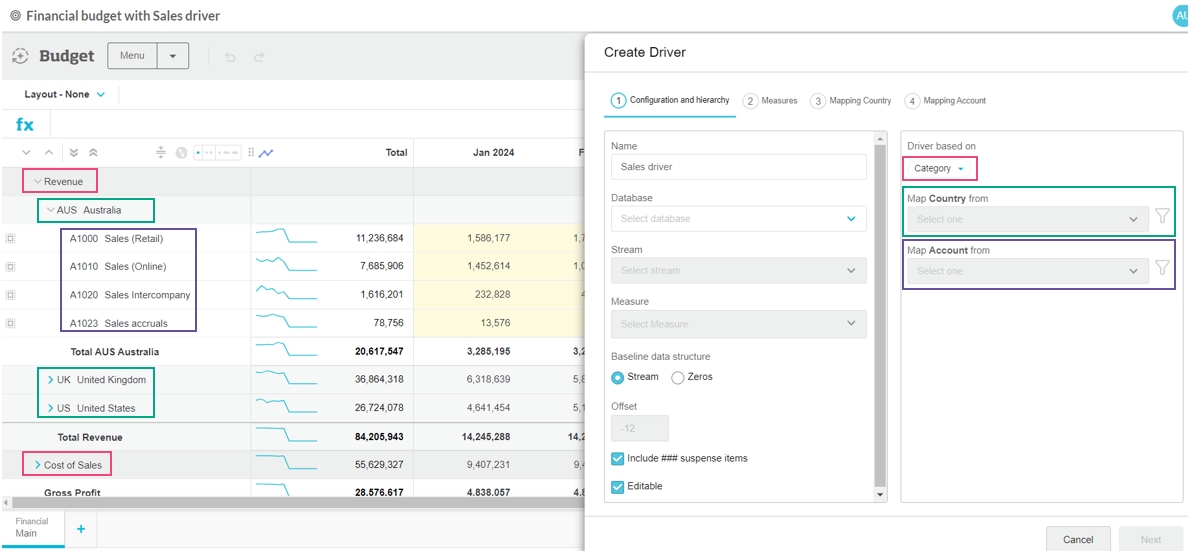This screenshot has width=1190, height=551.
Task: Click the fx formula icon
Action: pos(25,125)
